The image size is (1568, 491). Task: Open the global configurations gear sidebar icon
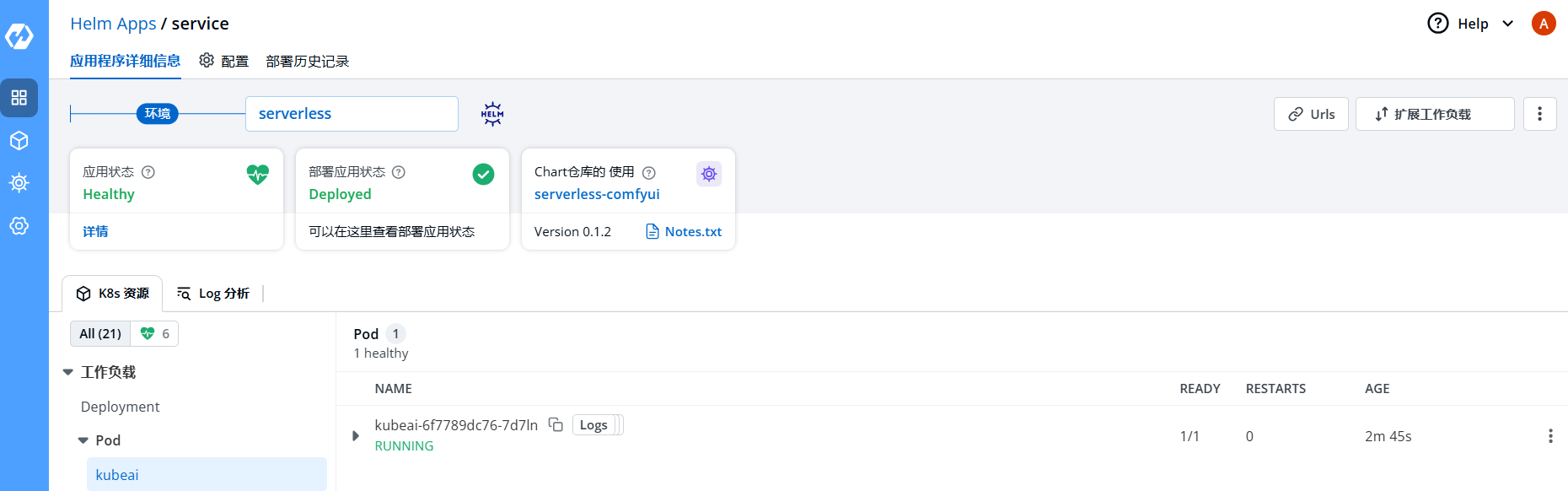[x=19, y=225]
